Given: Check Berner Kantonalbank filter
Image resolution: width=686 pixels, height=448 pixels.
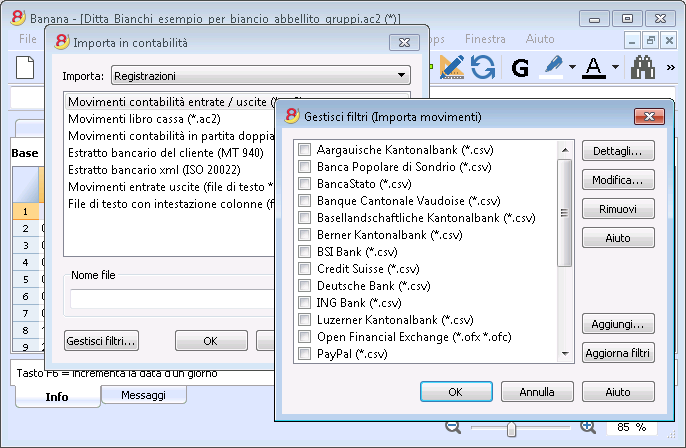Looking at the screenshot, I should point(304,235).
